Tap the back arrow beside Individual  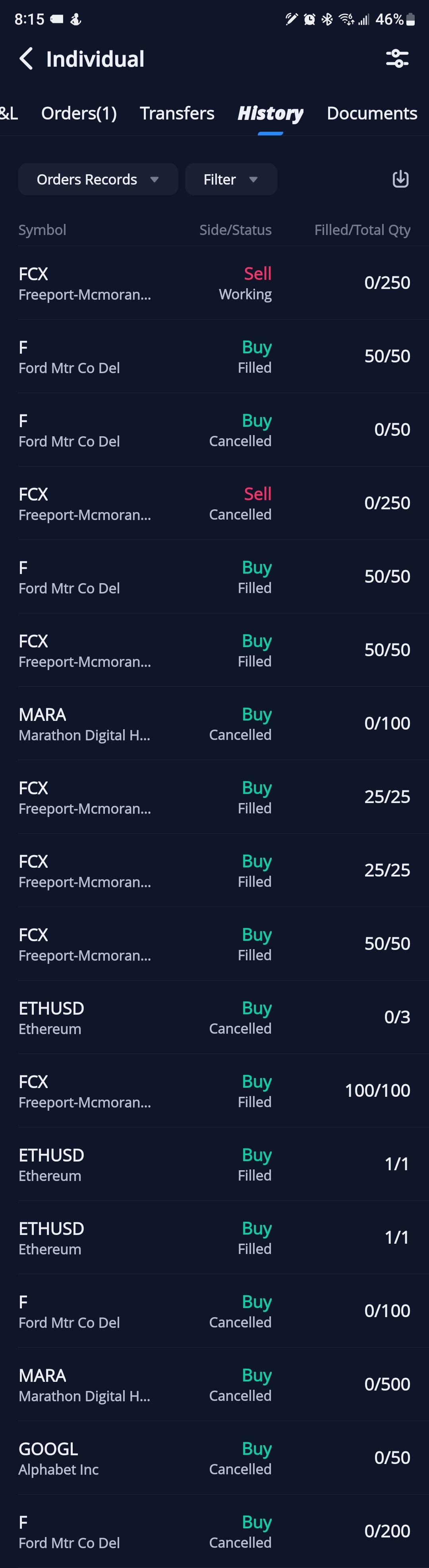[25, 59]
